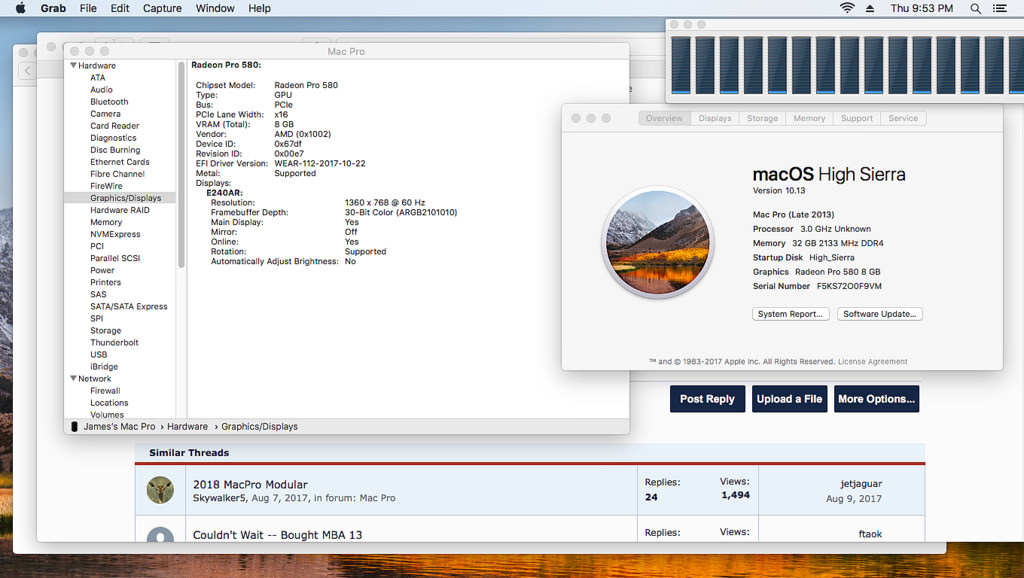The height and width of the screenshot is (578, 1024).
Task: Select Fibre Channel in the sidebar
Action: [x=118, y=174]
